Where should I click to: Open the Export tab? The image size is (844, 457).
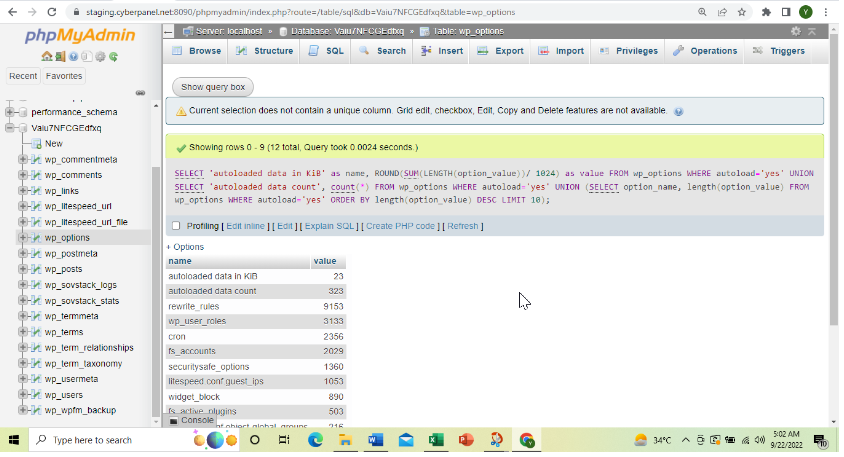point(500,51)
